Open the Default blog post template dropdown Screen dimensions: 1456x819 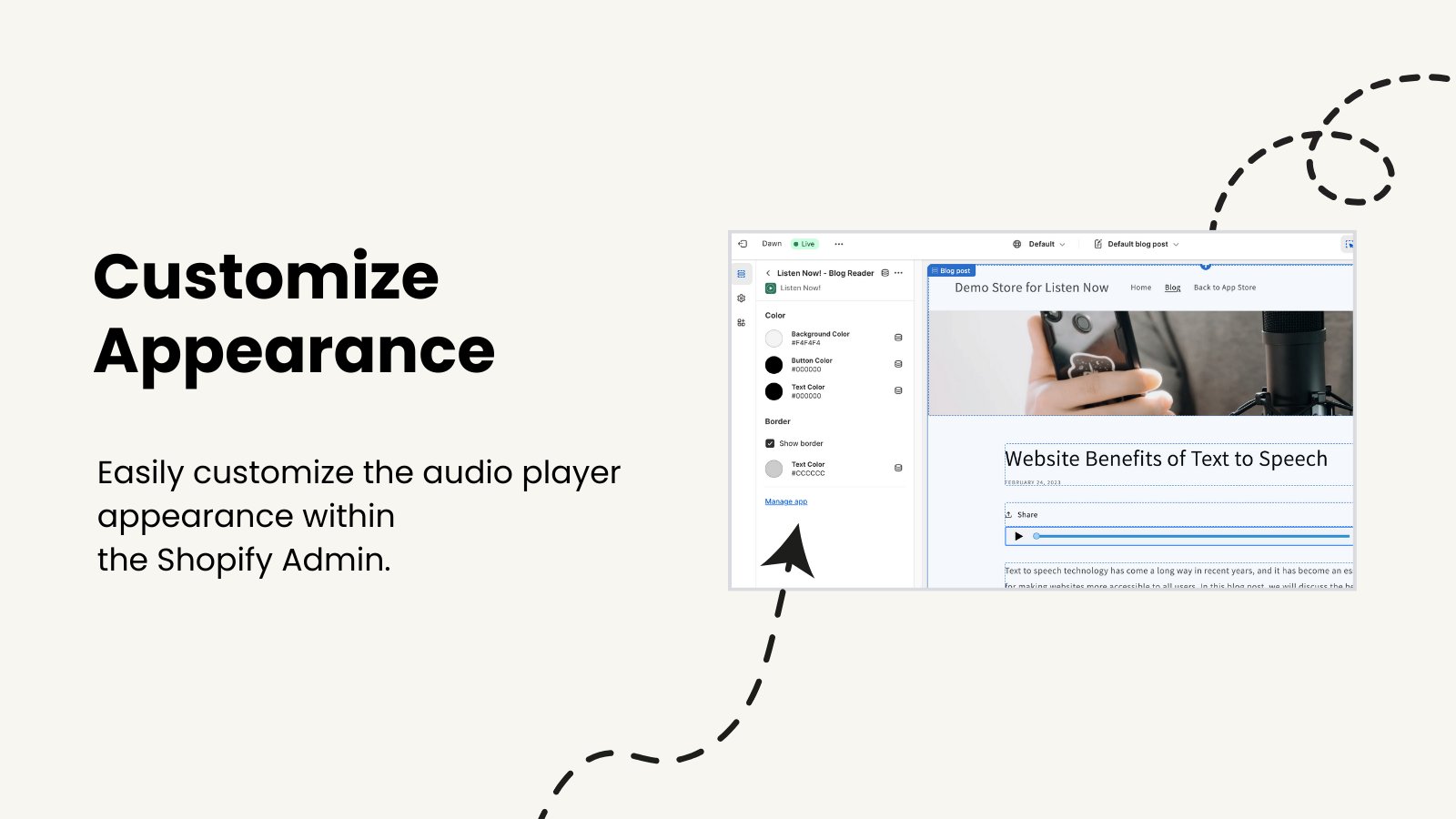tap(1143, 244)
